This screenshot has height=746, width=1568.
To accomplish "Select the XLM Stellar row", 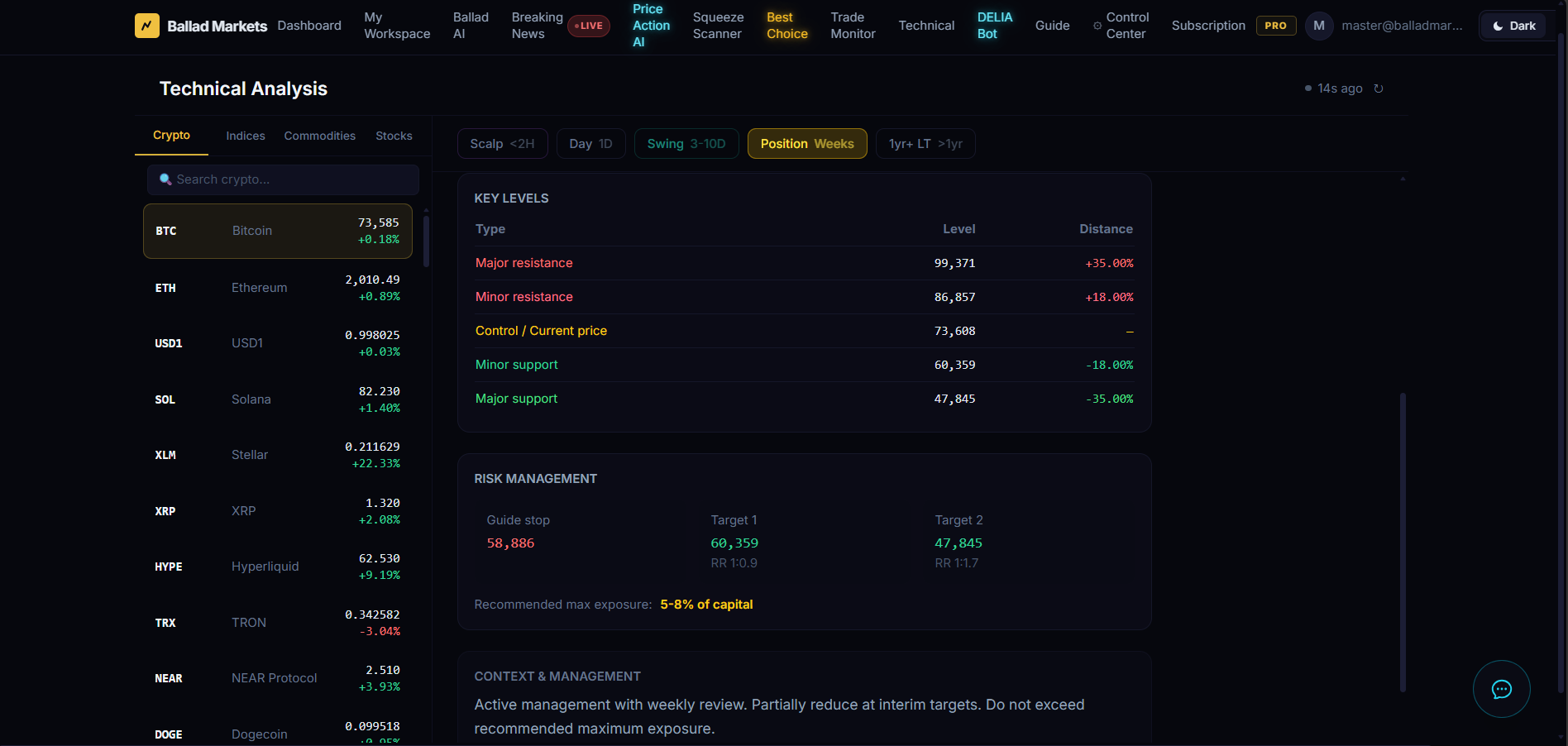I will (278, 455).
